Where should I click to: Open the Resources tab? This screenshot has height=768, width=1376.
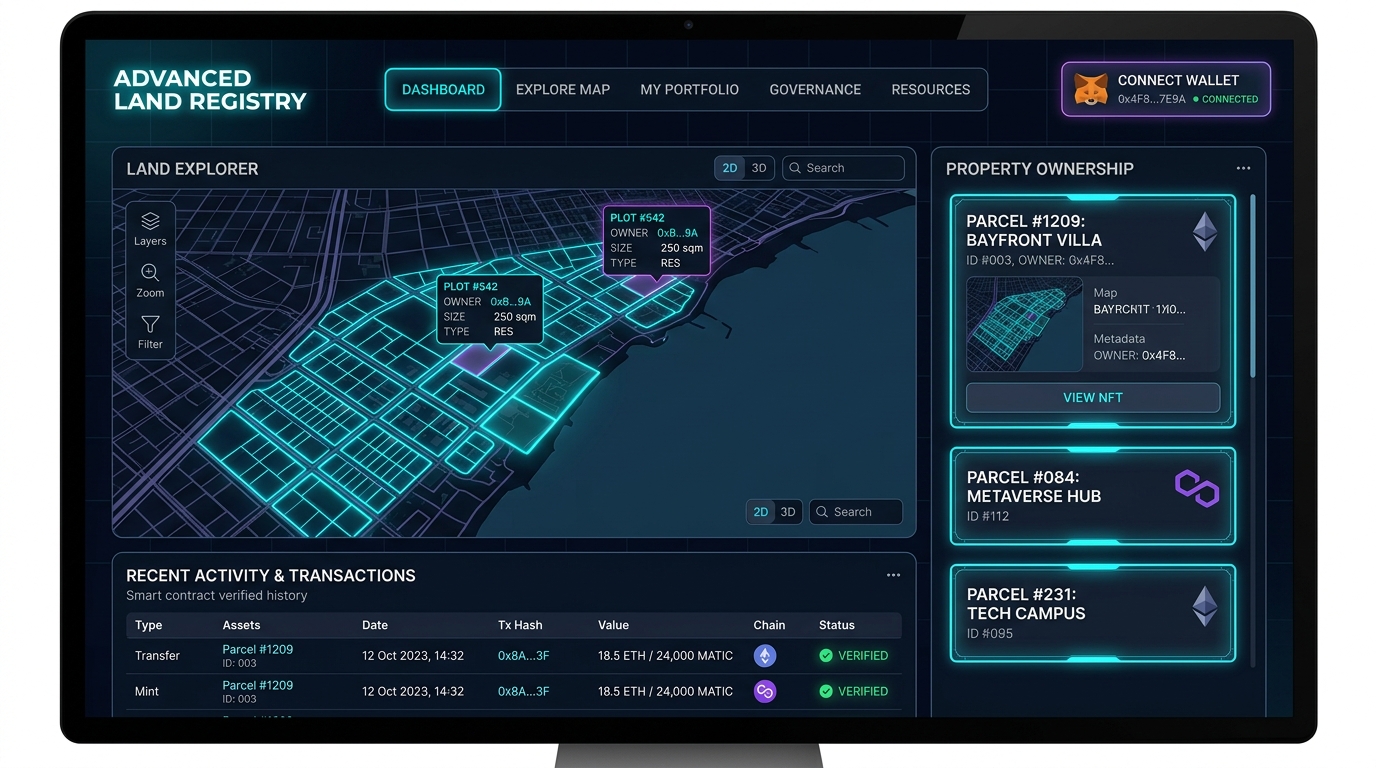[931, 89]
